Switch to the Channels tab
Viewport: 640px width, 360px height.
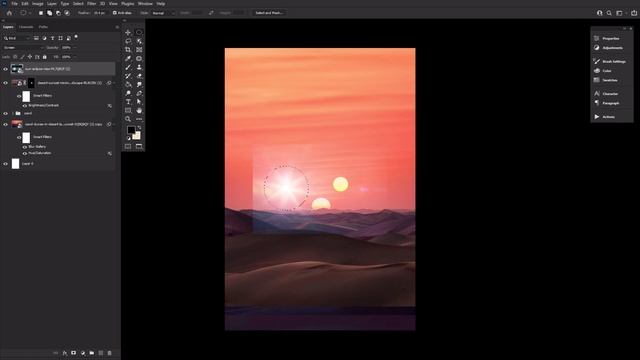pyautogui.click(x=26, y=27)
